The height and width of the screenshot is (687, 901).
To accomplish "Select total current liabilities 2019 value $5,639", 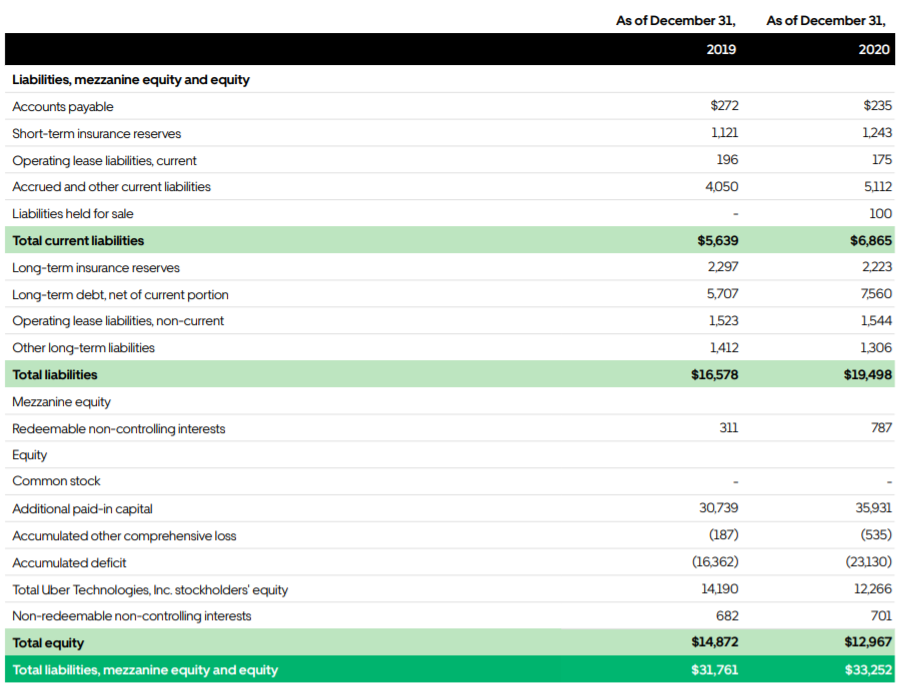I will click(718, 241).
